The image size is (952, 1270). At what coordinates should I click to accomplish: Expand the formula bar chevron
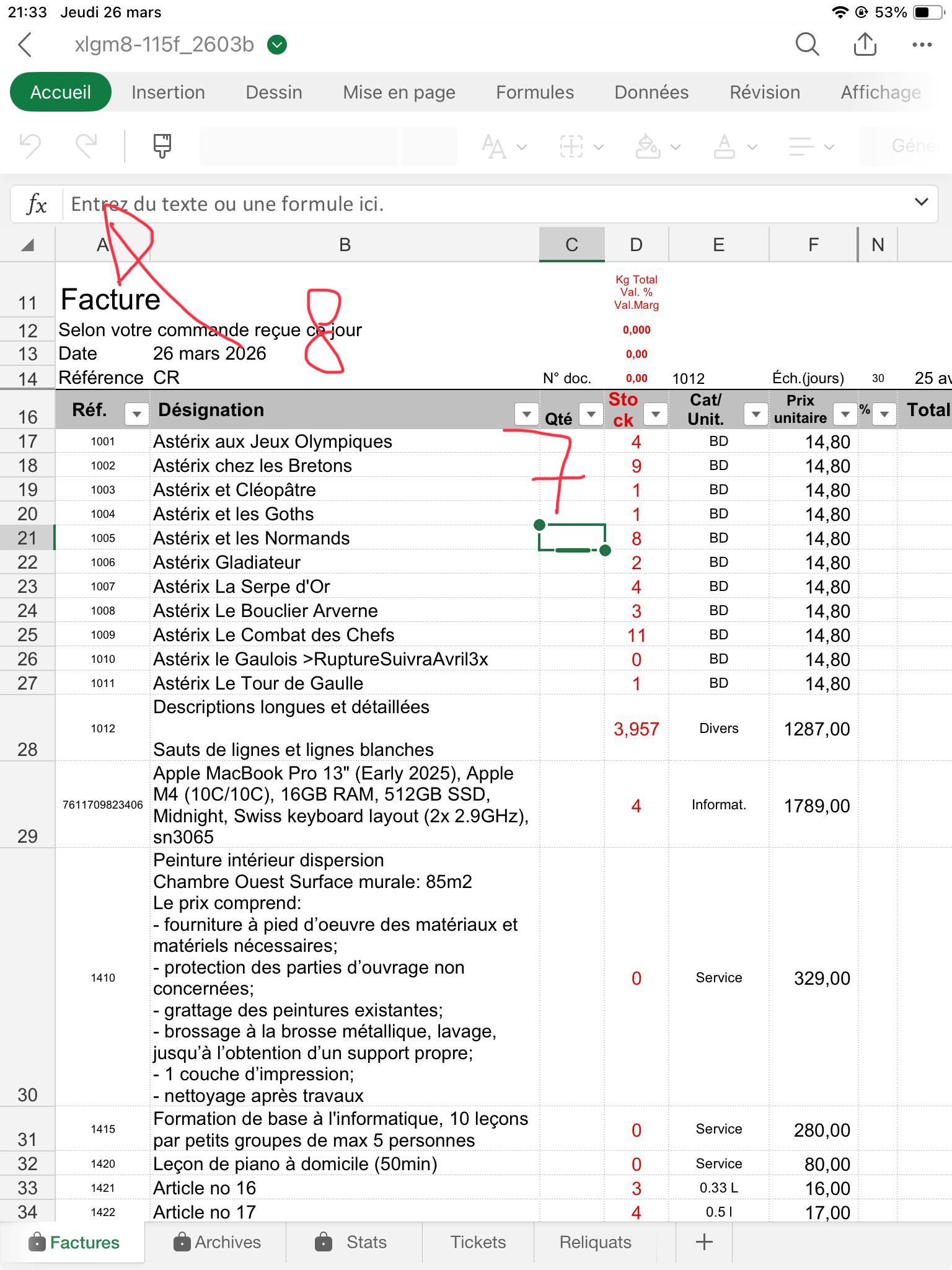[x=921, y=202]
